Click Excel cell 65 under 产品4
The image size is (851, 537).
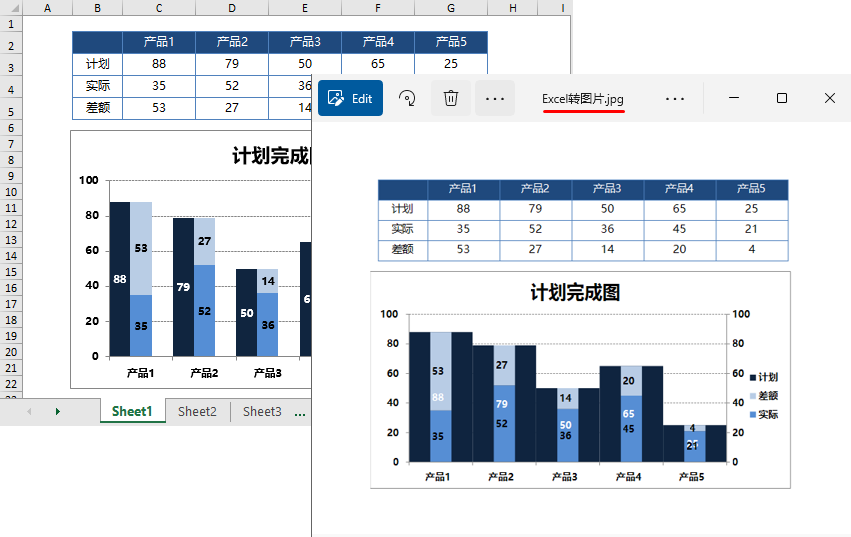coord(378,64)
